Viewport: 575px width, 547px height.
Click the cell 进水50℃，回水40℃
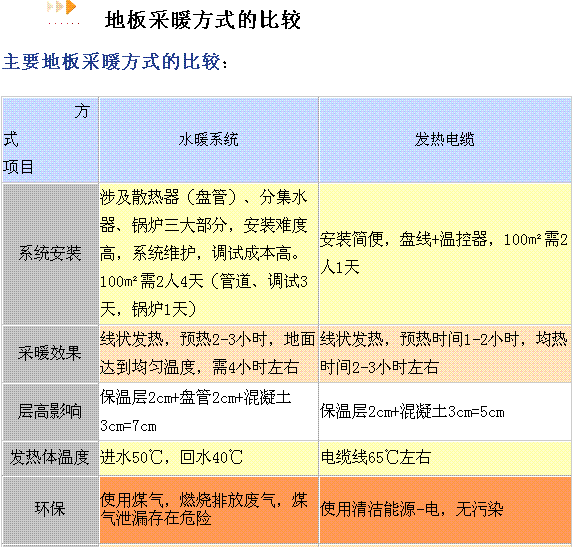point(208,458)
